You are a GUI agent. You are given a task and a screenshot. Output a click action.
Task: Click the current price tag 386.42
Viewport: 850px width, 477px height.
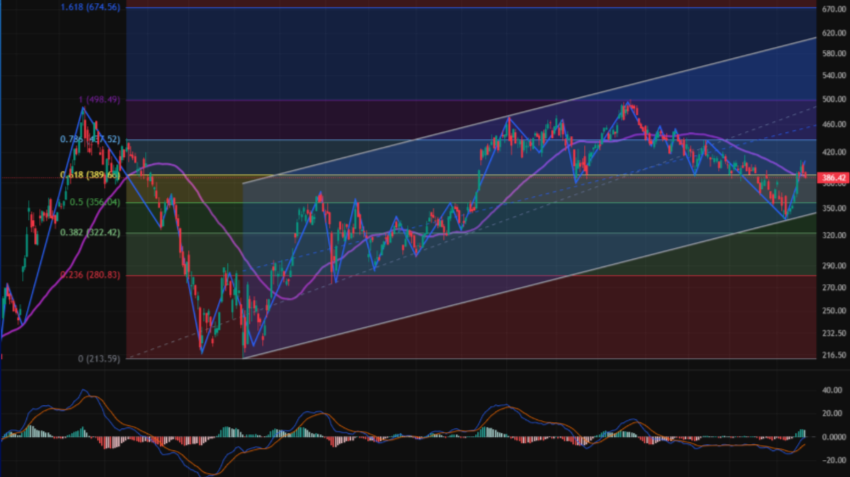click(832, 178)
